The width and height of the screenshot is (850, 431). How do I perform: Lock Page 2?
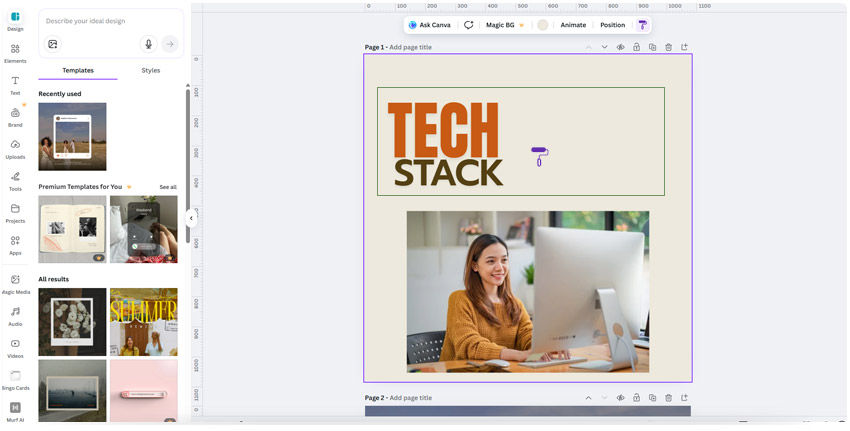click(x=636, y=398)
